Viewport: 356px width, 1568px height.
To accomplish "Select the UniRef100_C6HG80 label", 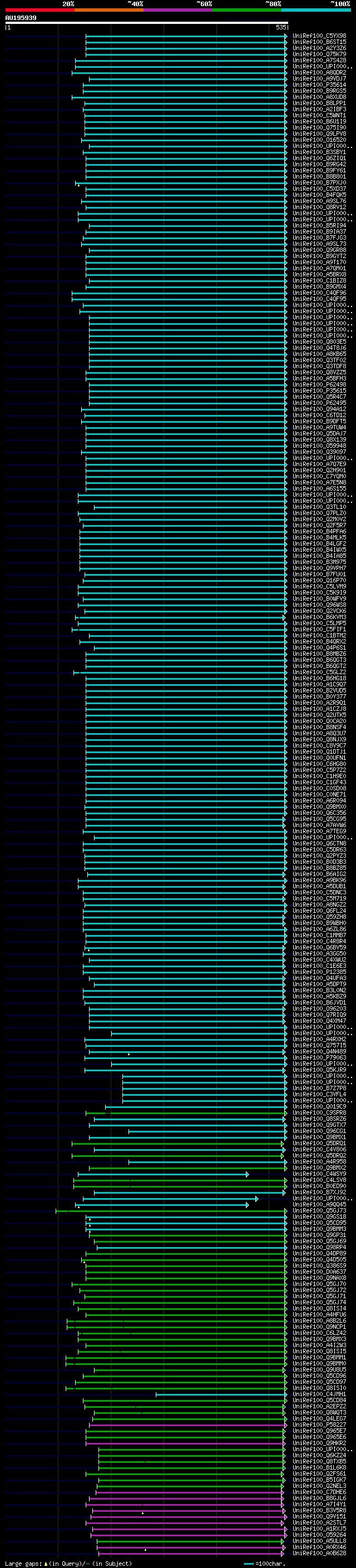I will (319, 764).
